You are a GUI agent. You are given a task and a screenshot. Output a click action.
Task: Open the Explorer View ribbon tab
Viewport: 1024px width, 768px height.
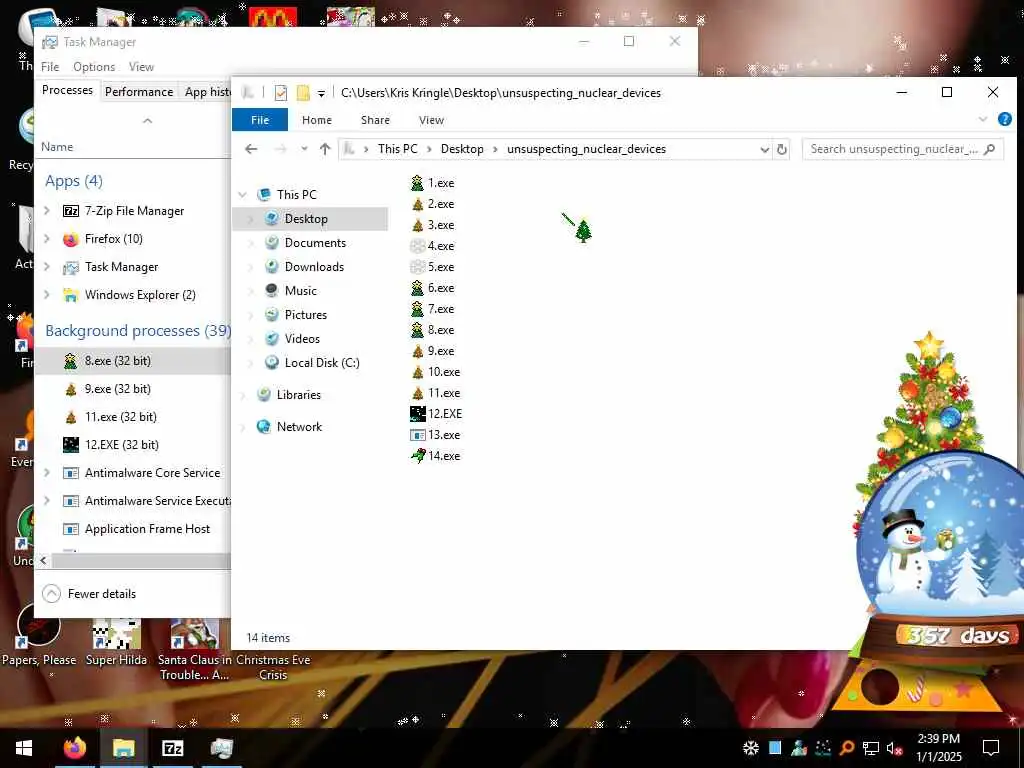(x=431, y=120)
